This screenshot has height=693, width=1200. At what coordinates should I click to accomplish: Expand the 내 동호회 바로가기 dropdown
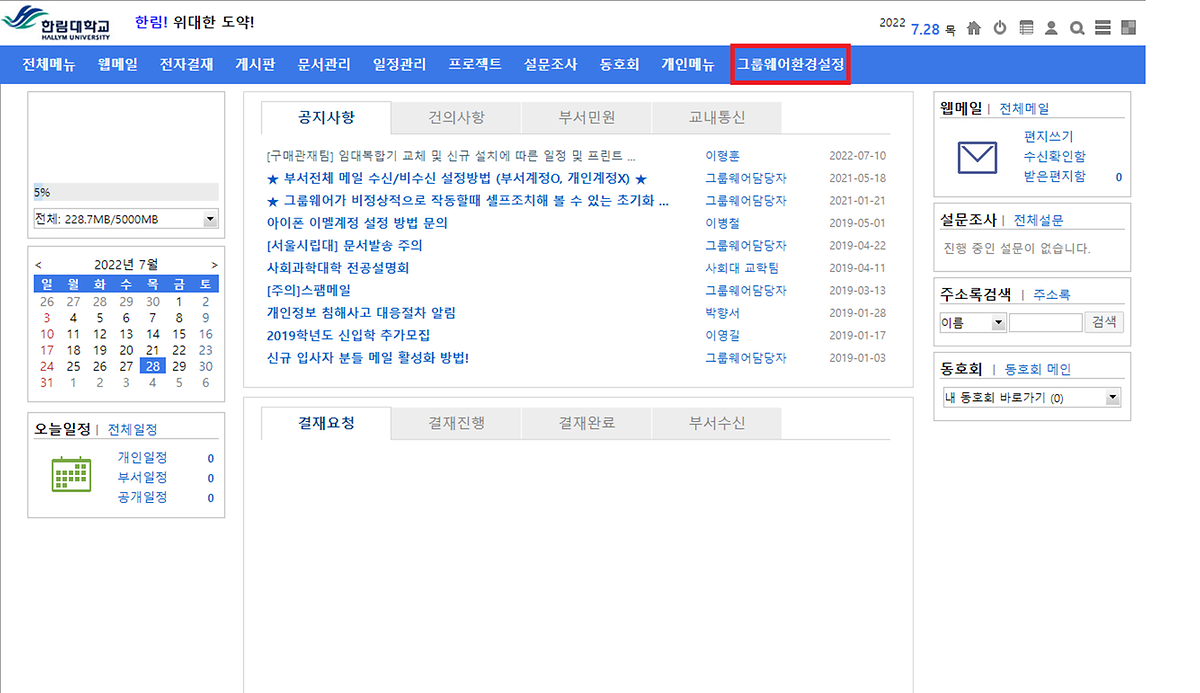click(x=1112, y=398)
